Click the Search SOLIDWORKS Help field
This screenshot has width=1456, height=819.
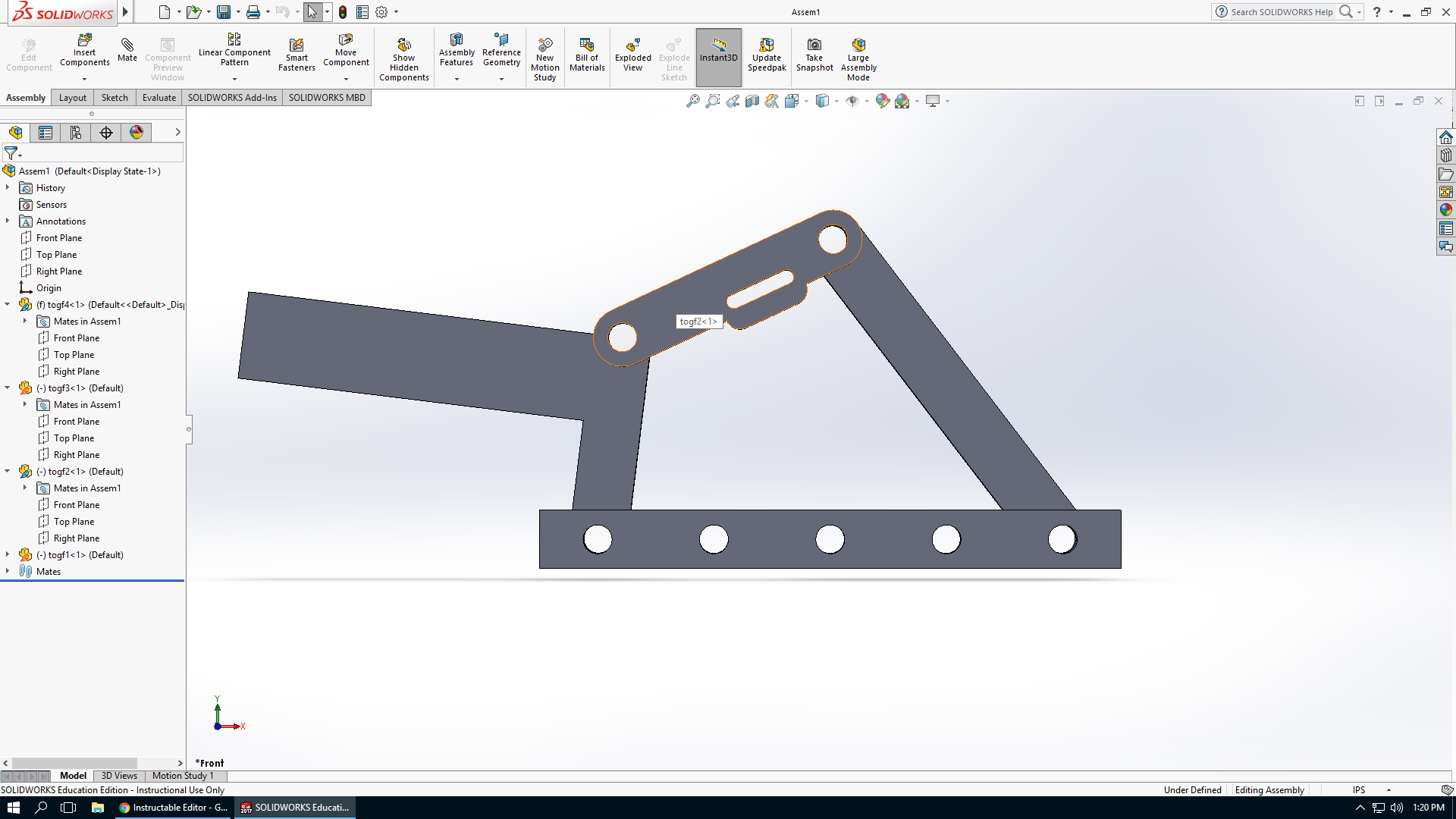(1282, 11)
